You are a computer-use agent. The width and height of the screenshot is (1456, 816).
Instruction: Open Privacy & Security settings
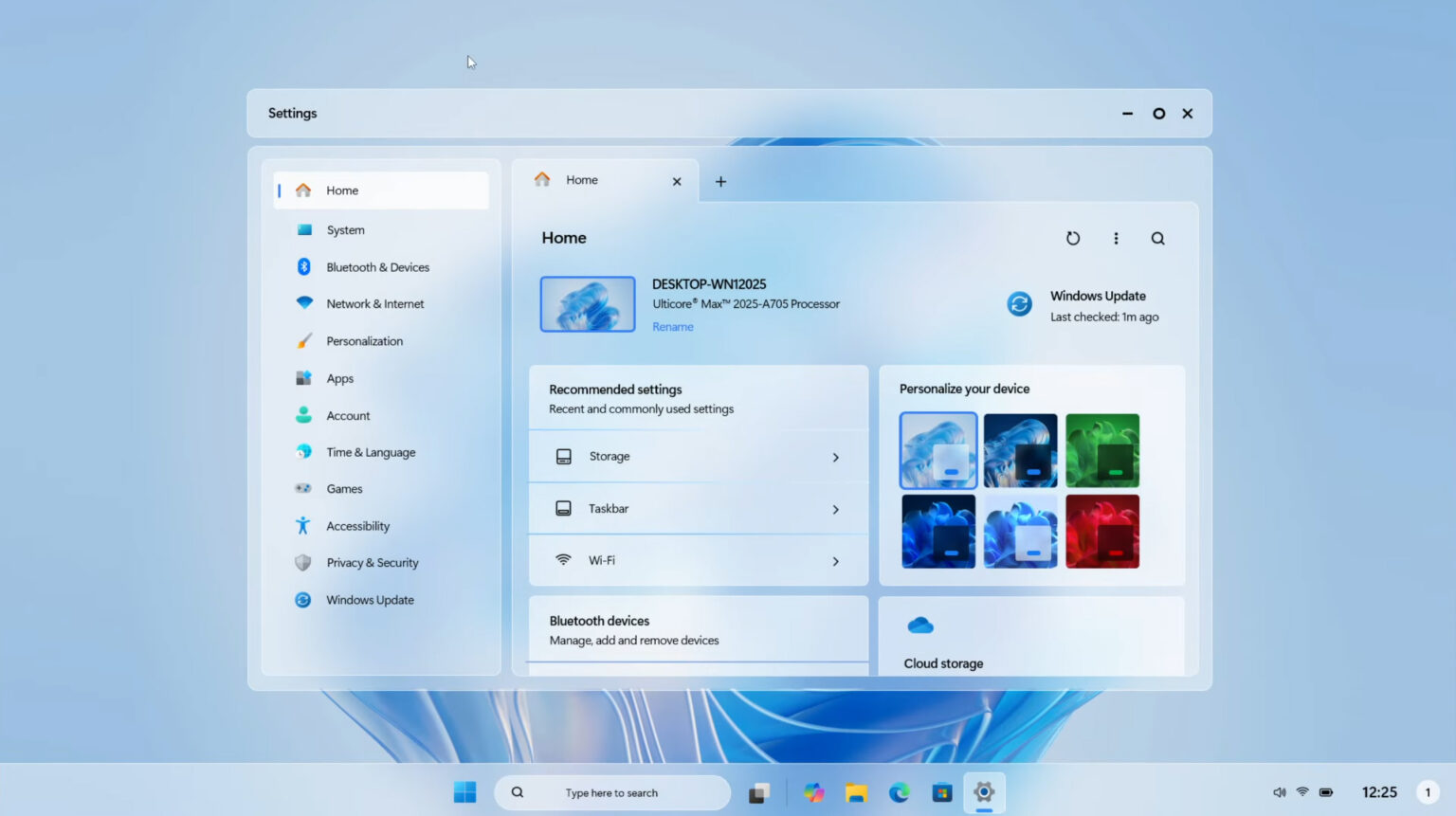(x=372, y=562)
